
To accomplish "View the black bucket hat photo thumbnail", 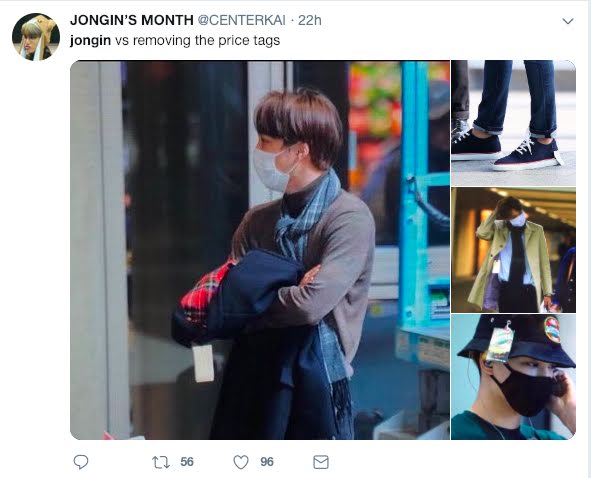I will (x=513, y=377).
